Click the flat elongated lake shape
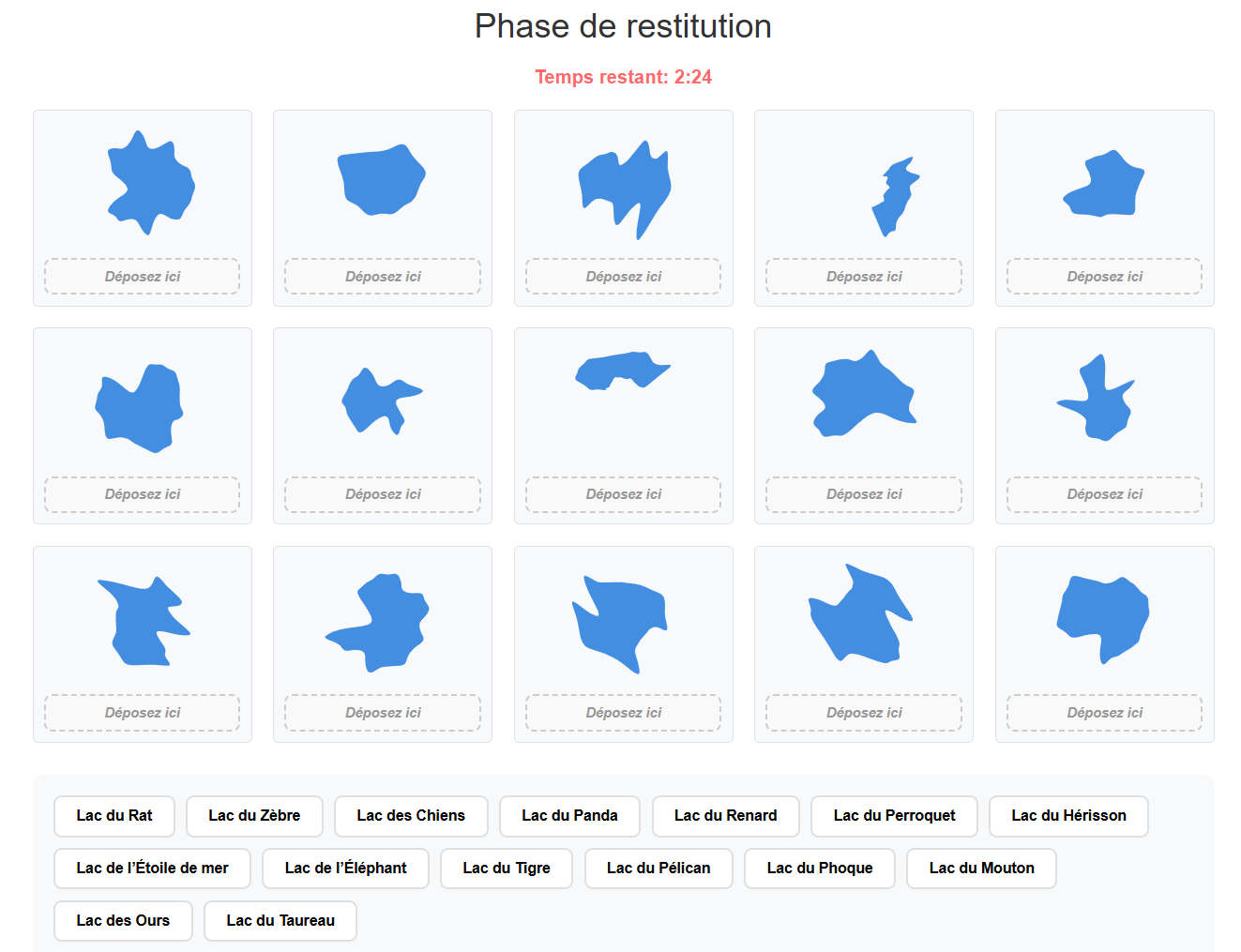Screen dimensions: 1241x952 621,370
